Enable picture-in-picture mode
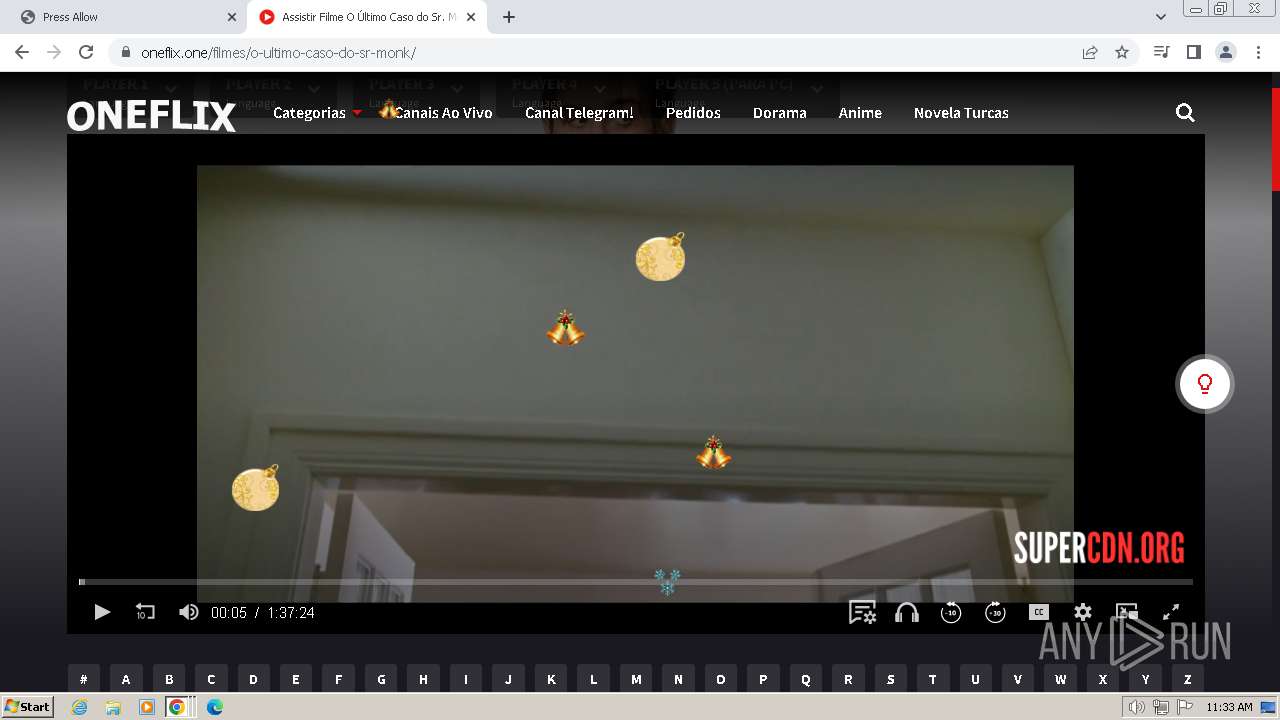The image size is (1280, 720). click(x=1127, y=612)
